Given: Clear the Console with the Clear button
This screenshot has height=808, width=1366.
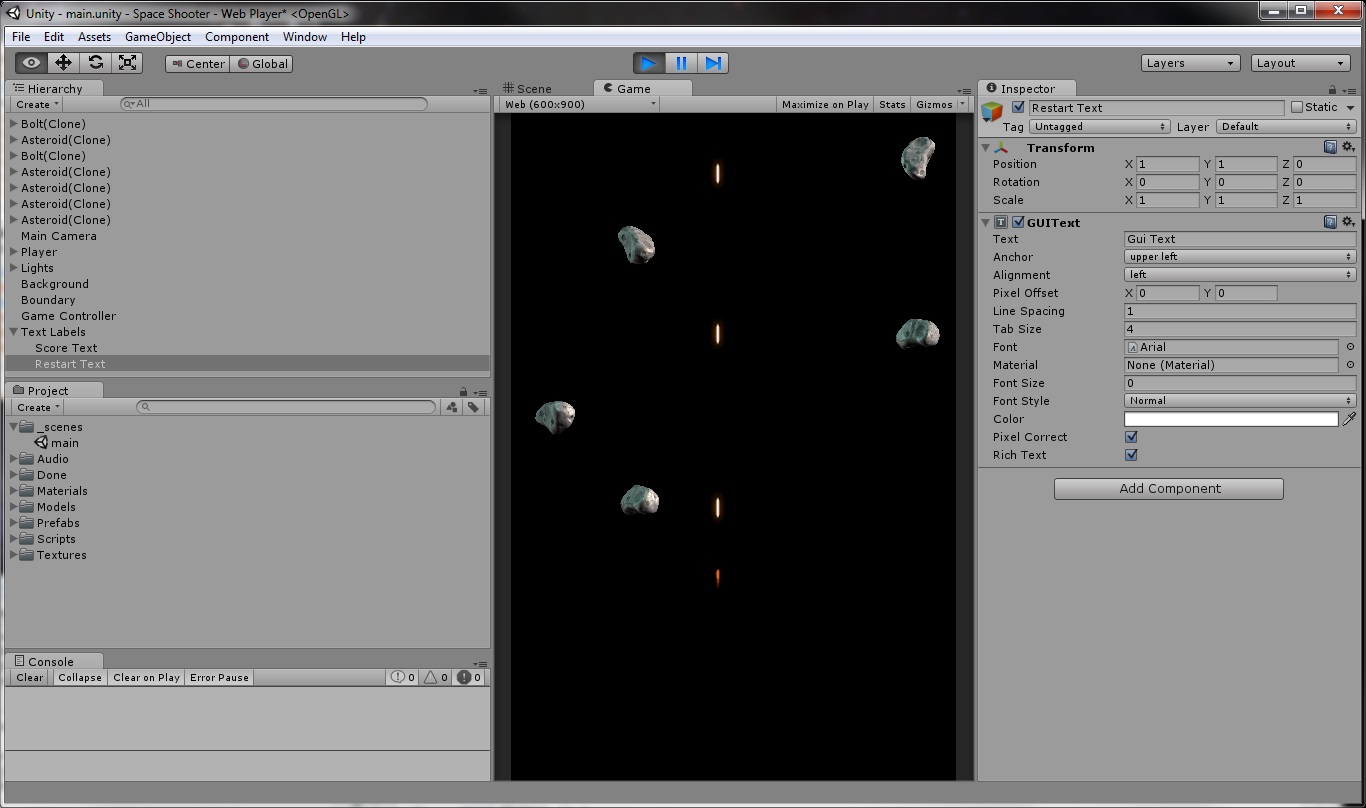Looking at the screenshot, I should coord(28,677).
